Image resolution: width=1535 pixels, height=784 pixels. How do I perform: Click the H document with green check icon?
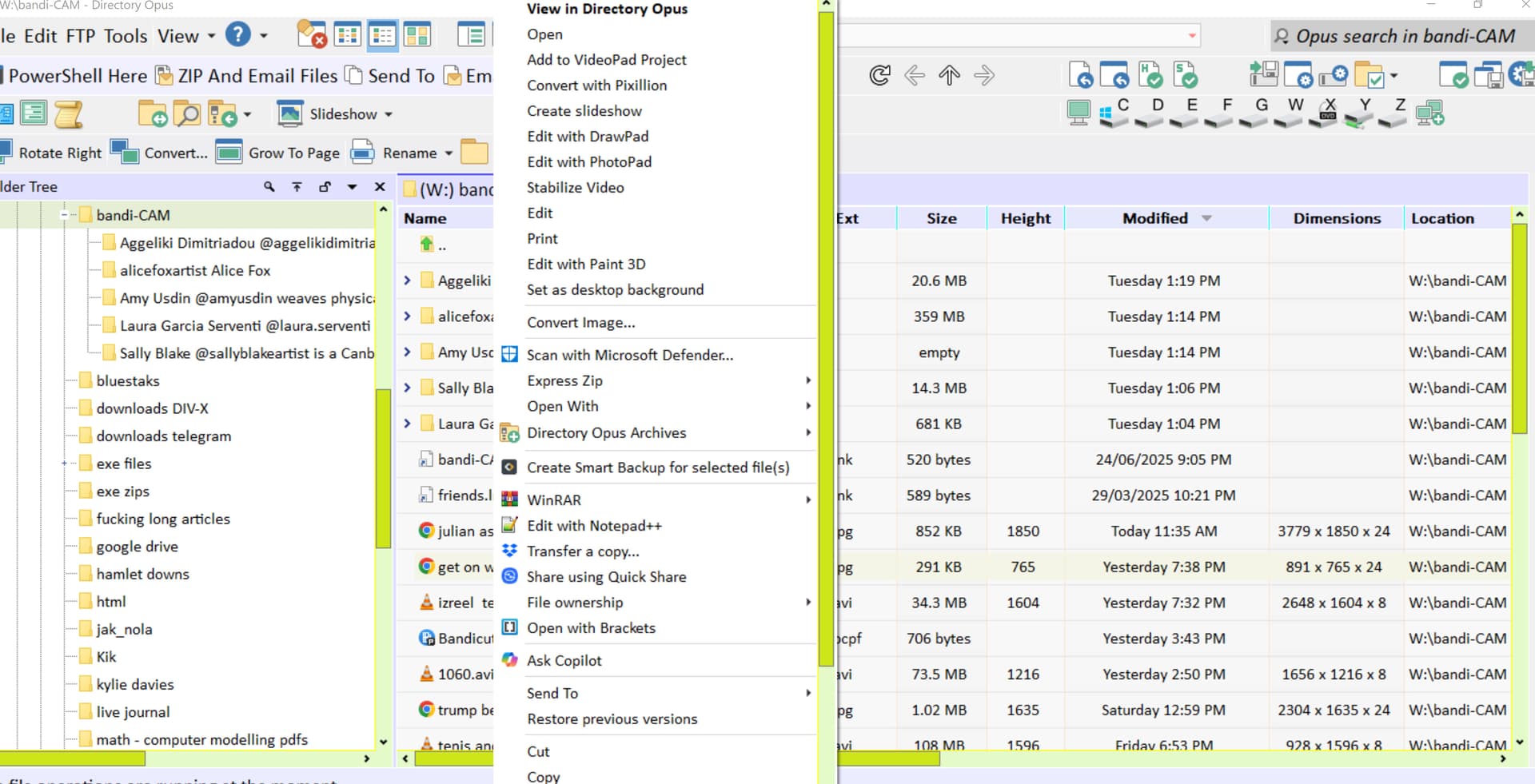1150,75
